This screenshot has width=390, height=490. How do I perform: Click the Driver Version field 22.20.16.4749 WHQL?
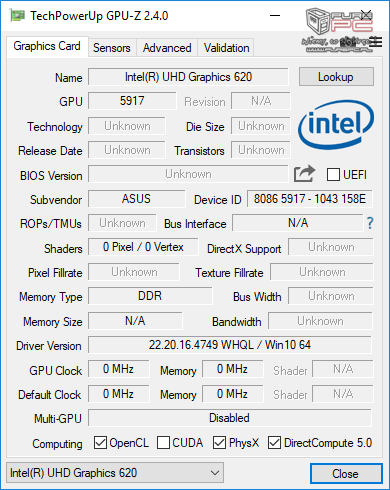pyautogui.click(x=230, y=345)
